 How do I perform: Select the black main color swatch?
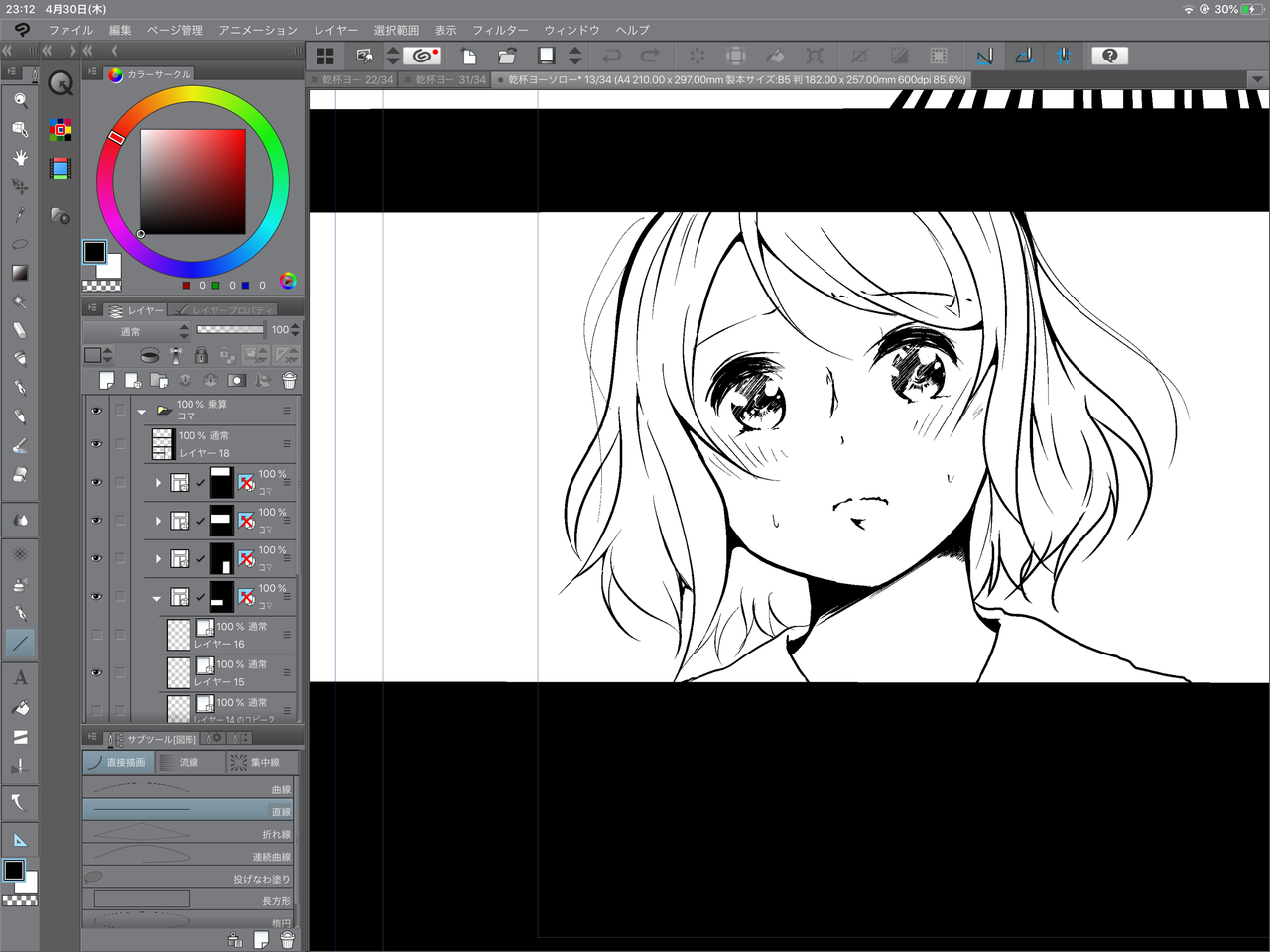pyautogui.click(x=94, y=252)
